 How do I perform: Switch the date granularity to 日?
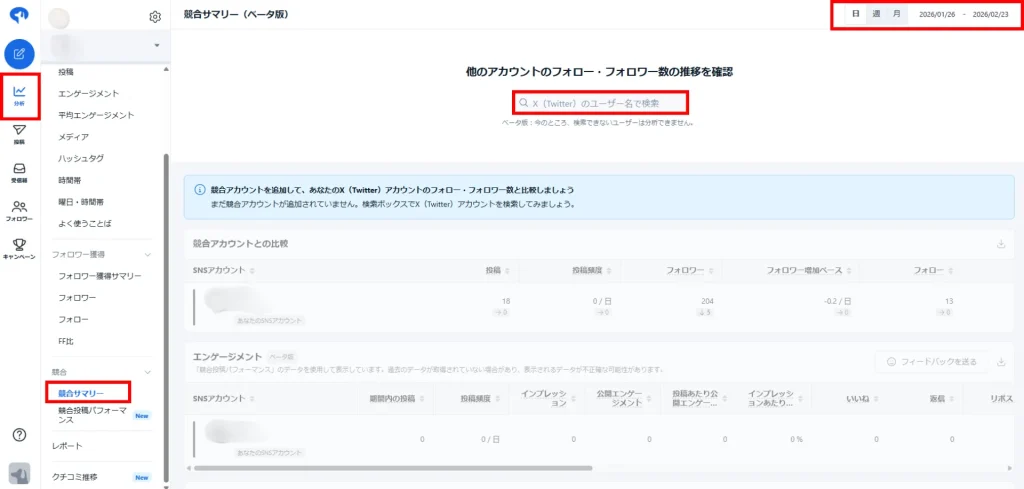coord(855,14)
